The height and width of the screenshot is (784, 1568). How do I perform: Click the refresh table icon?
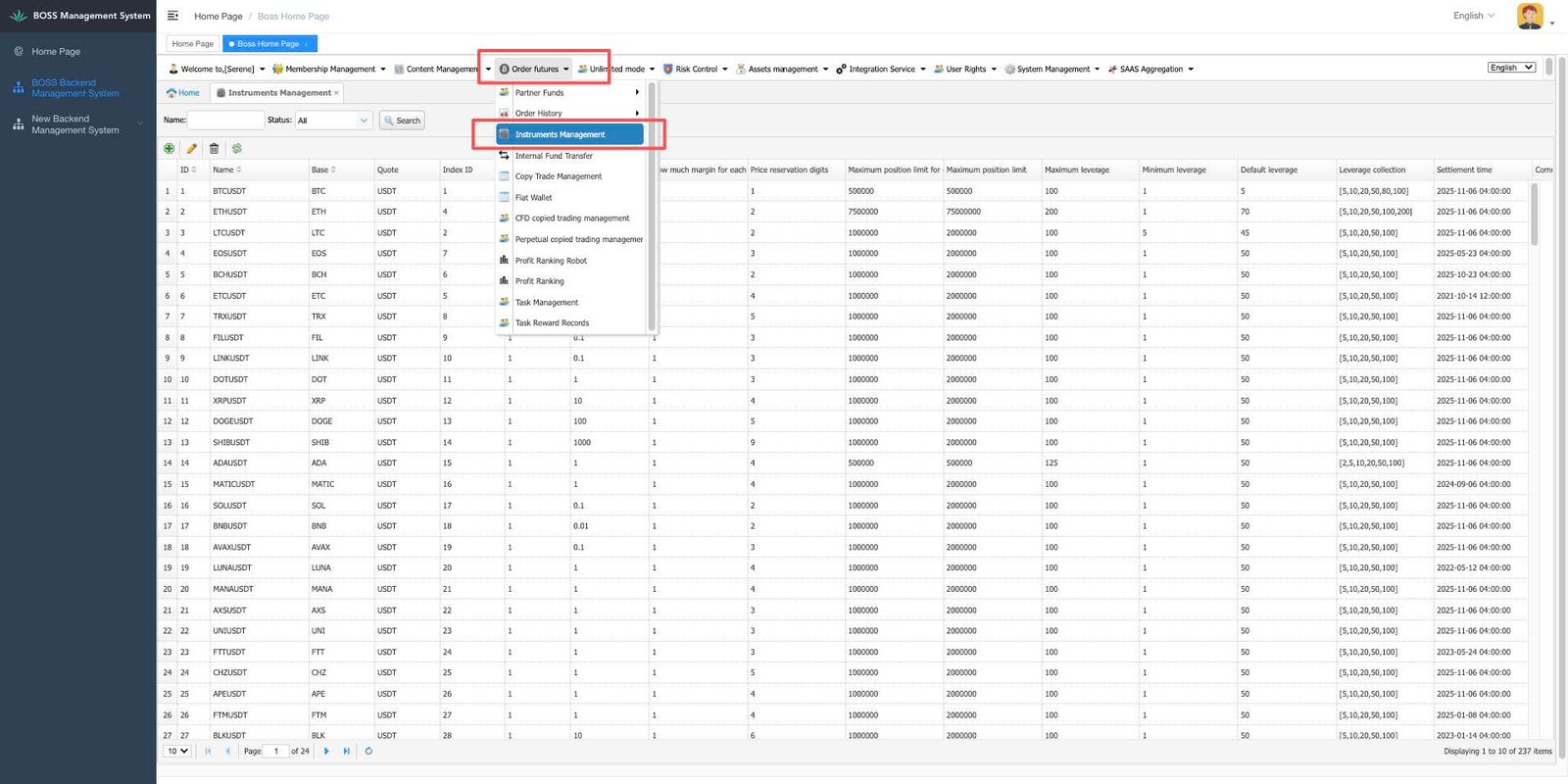click(368, 752)
